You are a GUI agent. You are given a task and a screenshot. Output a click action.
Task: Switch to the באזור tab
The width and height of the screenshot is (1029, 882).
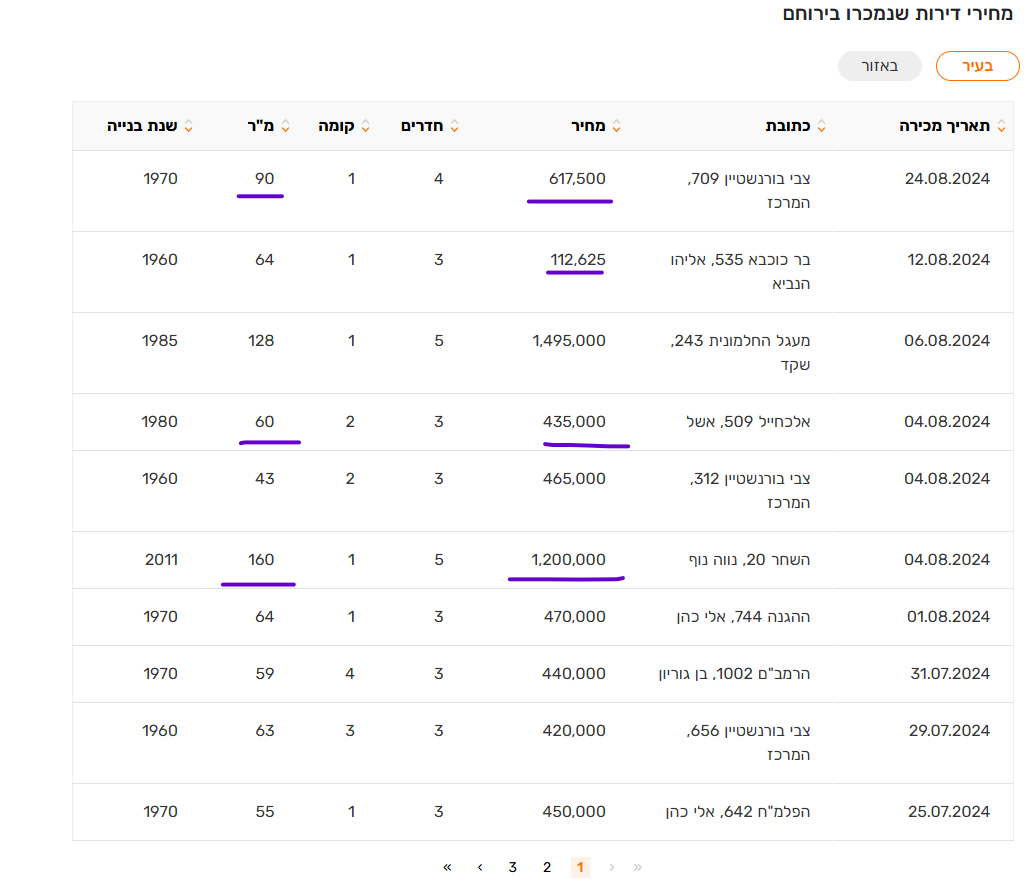(x=879, y=66)
